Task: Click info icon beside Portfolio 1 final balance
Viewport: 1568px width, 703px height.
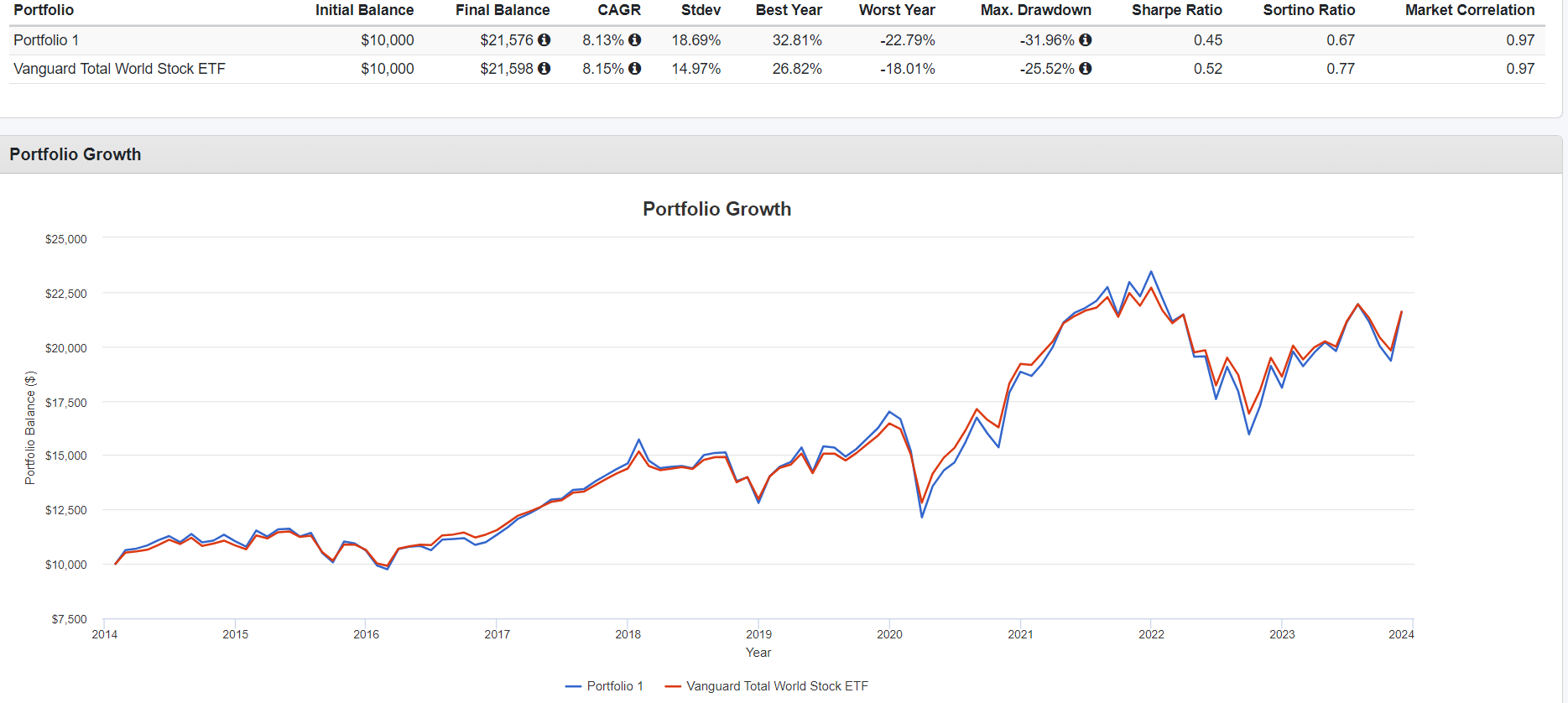Action: [x=544, y=40]
